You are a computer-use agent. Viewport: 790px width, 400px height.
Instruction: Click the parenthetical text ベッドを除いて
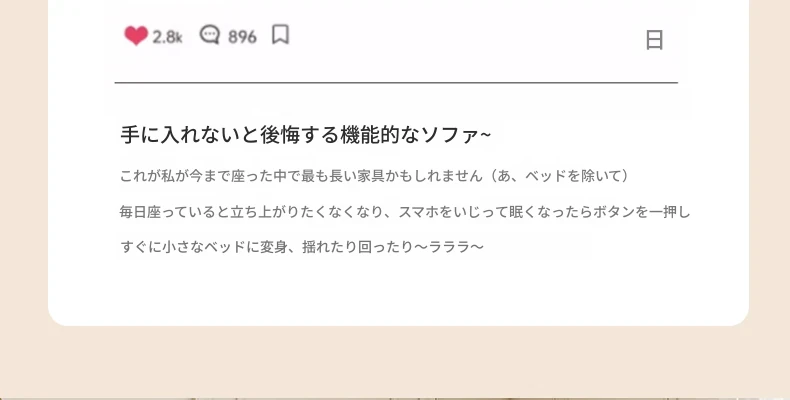570,176
